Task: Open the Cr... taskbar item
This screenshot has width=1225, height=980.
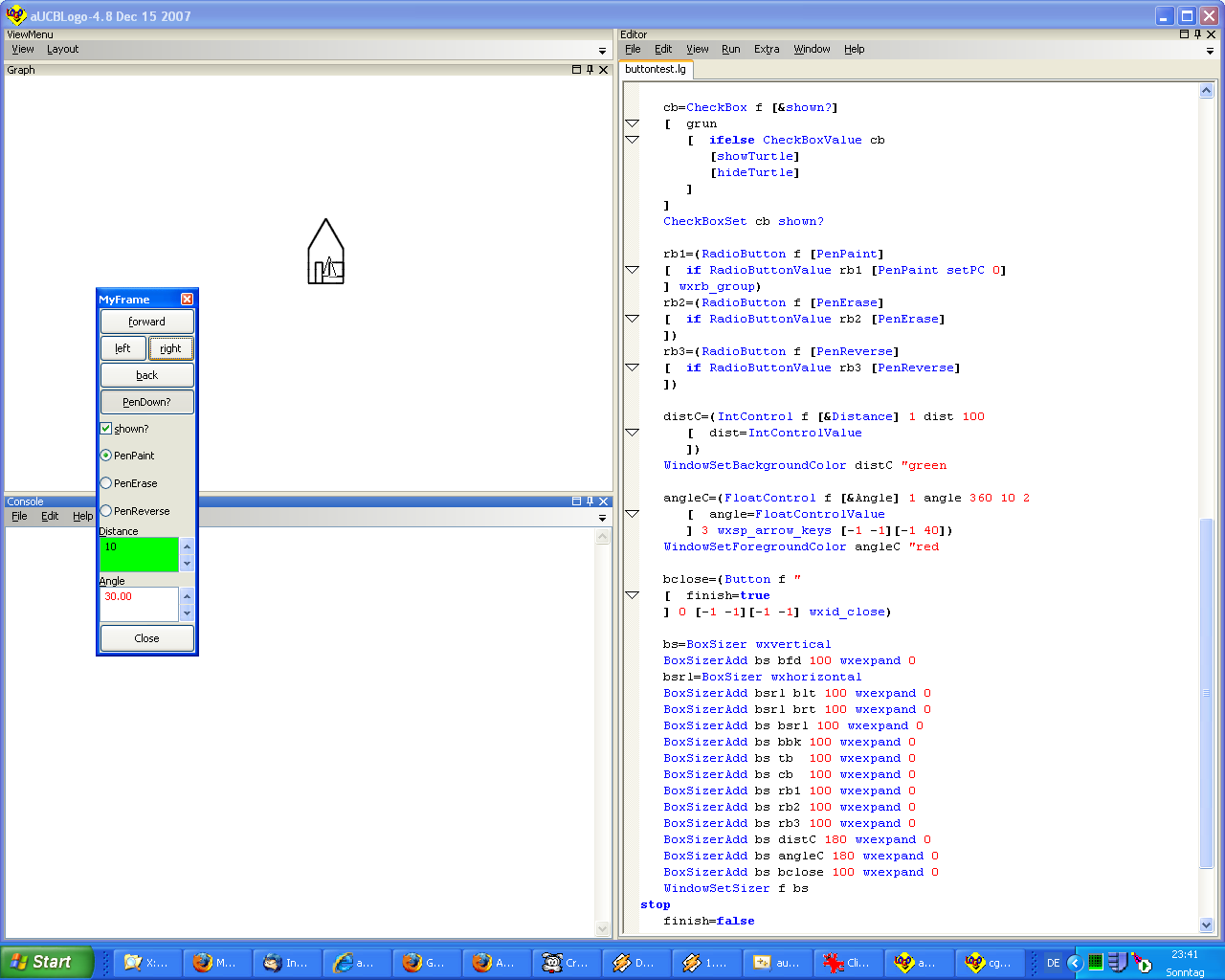Action: pos(567,963)
